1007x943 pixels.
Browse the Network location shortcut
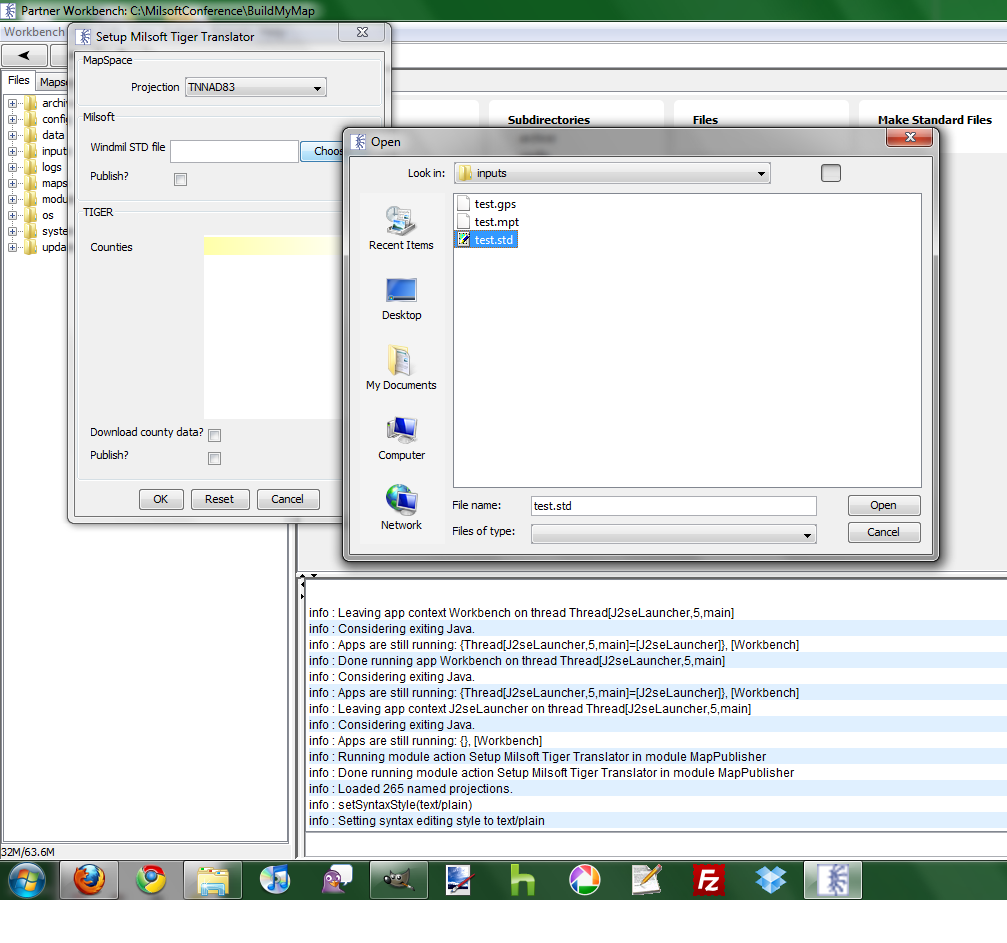point(401,507)
